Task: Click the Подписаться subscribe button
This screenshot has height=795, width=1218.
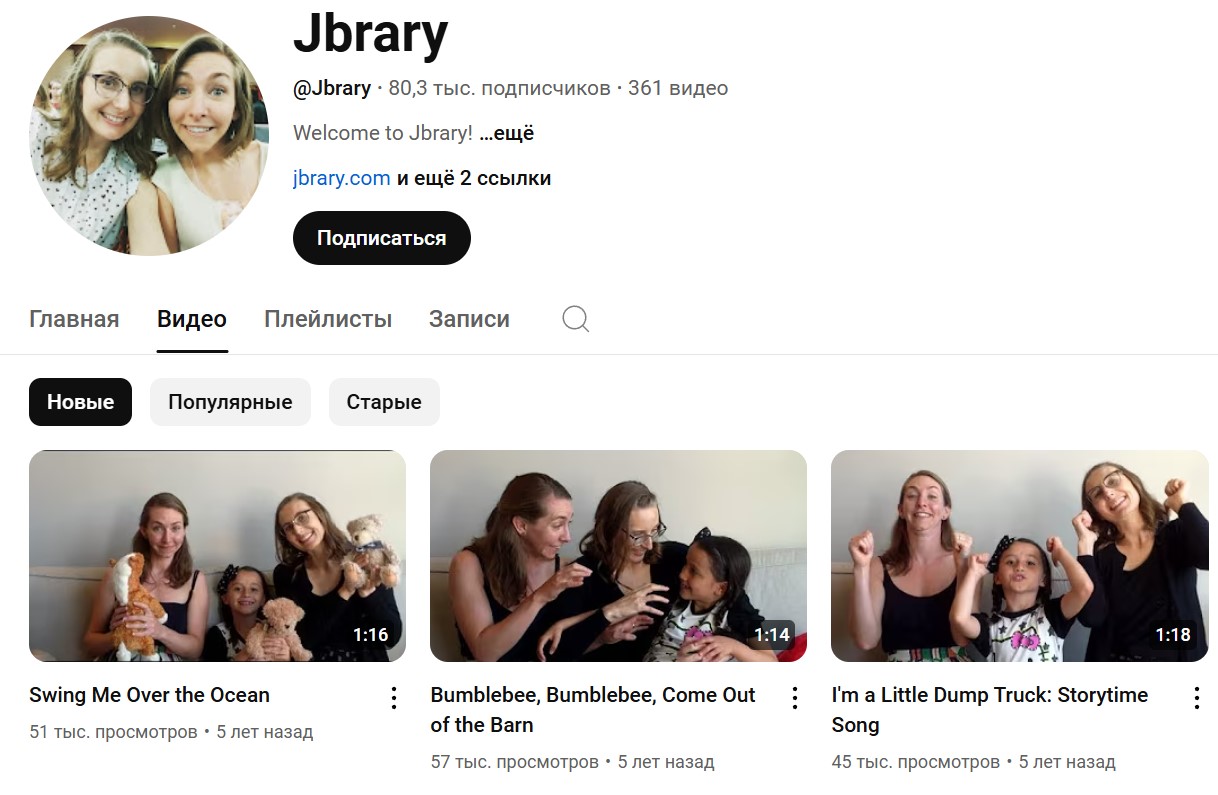Action: [x=381, y=238]
